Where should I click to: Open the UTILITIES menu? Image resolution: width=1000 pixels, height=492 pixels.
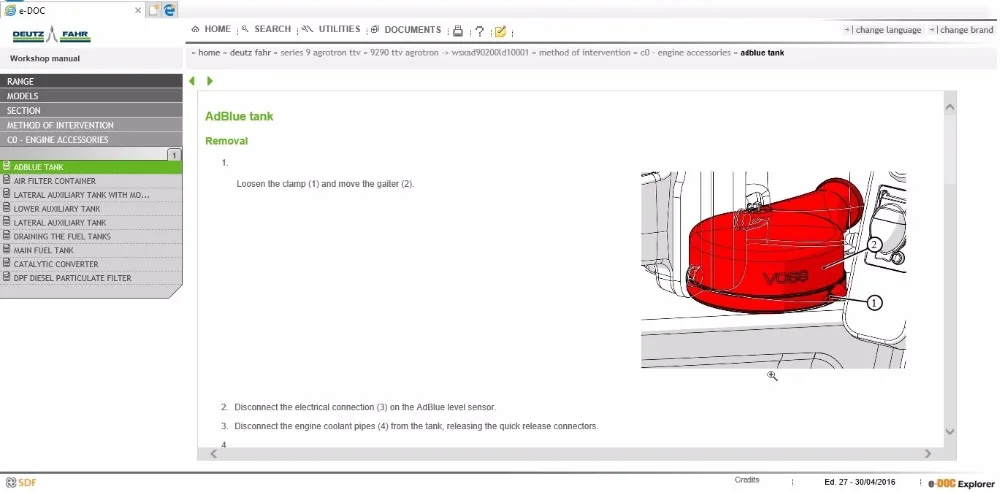pyautogui.click(x=331, y=29)
